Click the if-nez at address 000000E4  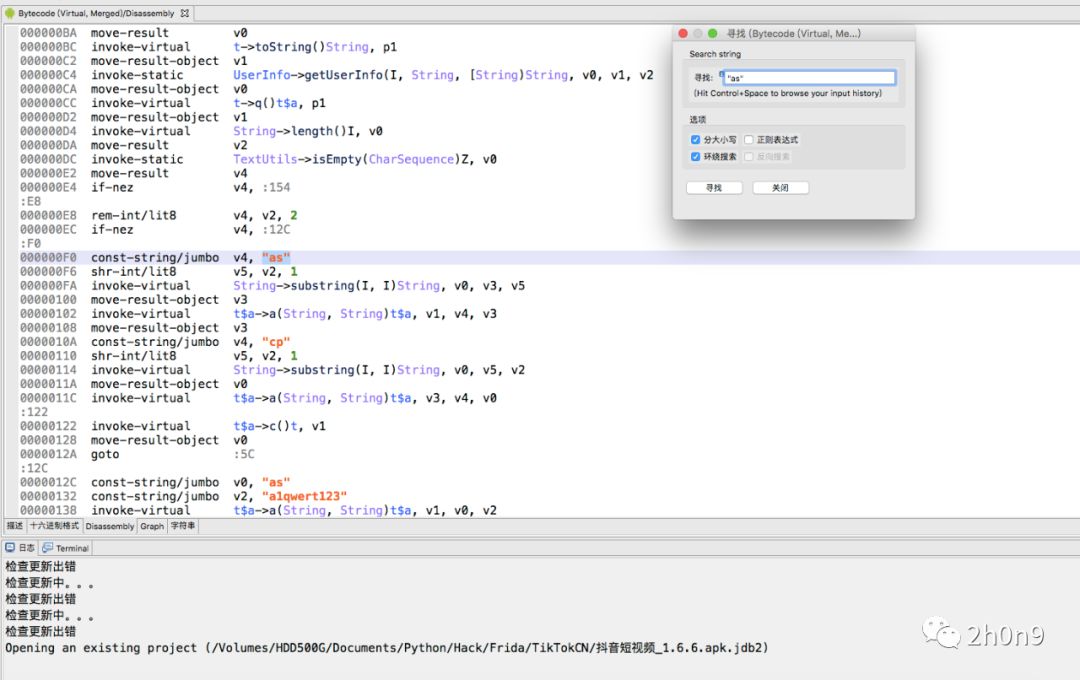click(x=112, y=187)
